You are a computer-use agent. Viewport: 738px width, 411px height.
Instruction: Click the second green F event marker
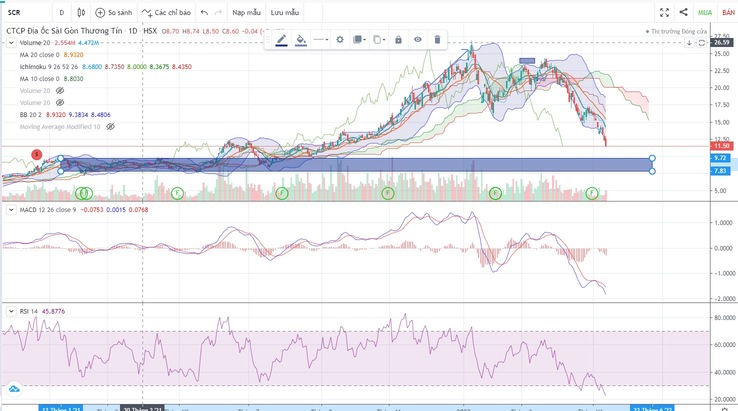177,193
